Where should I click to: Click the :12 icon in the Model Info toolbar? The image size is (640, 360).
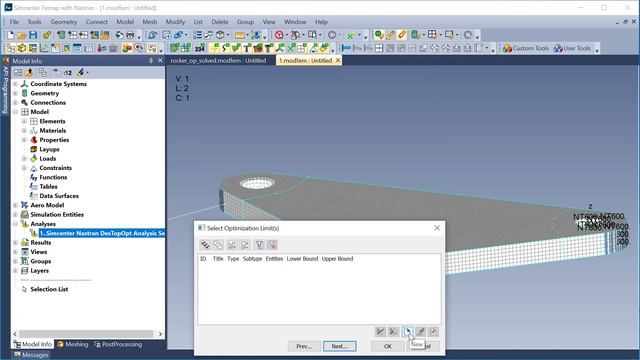tap(67, 73)
